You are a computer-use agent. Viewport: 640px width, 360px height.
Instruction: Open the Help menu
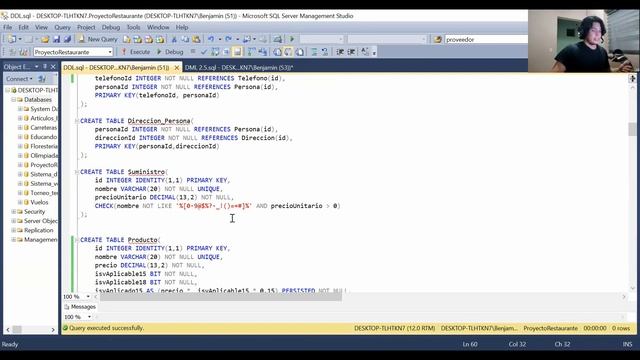[182, 27]
